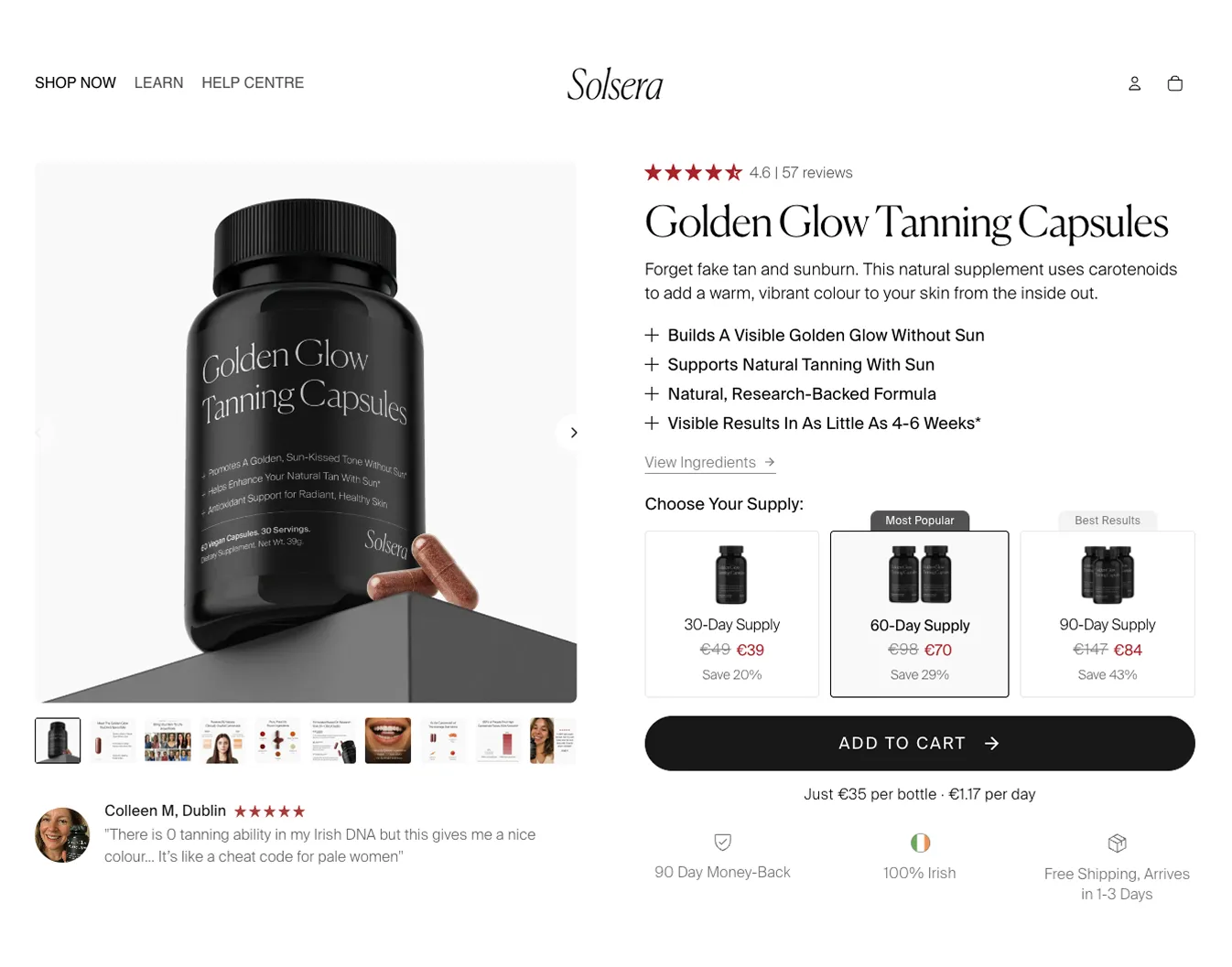1232x967 pixels.
Task: Select the 30-Day Supply option
Action: 732,614
